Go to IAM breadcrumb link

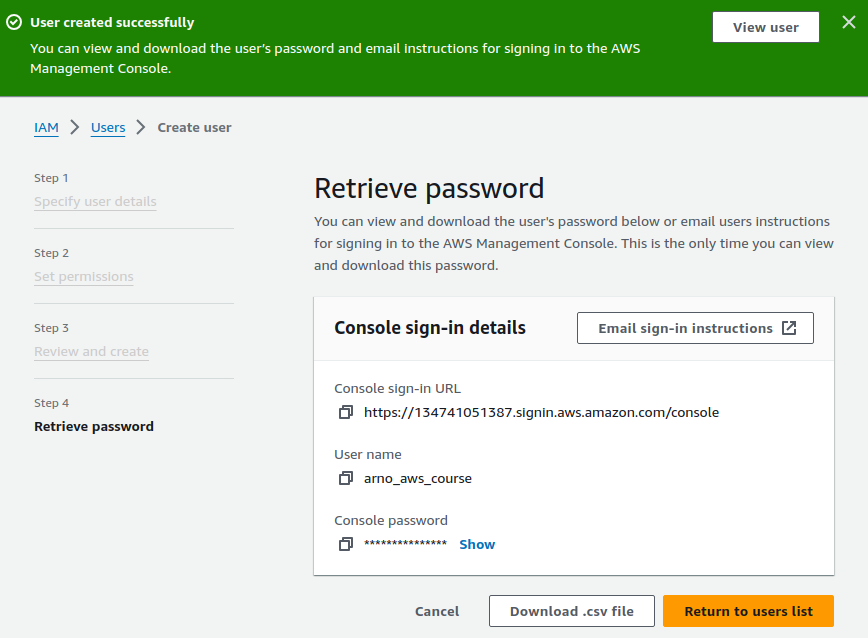46,127
